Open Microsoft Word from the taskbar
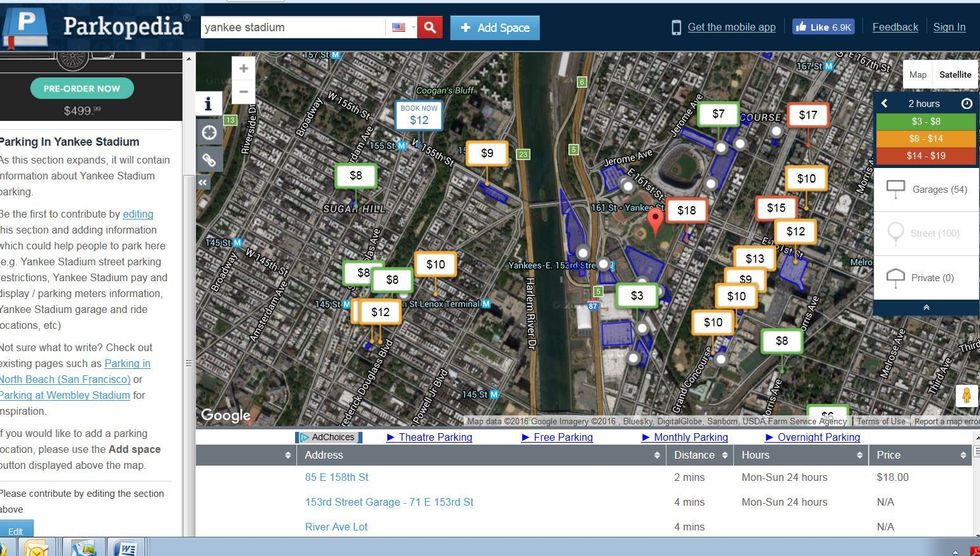The width and height of the screenshot is (980, 556). click(128, 547)
